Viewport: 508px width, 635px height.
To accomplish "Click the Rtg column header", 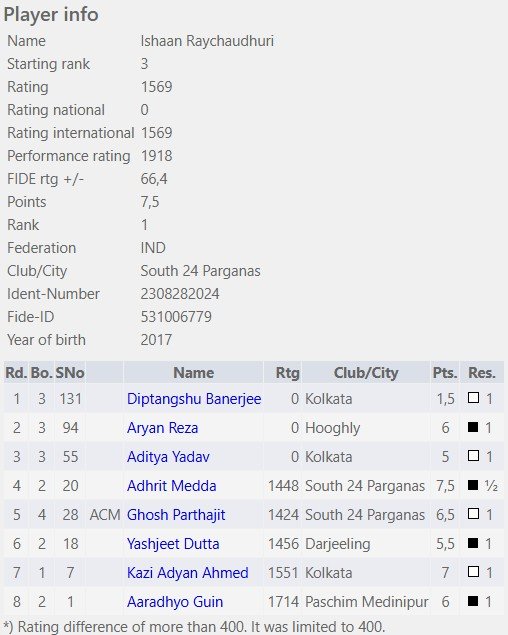I will (288, 373).
